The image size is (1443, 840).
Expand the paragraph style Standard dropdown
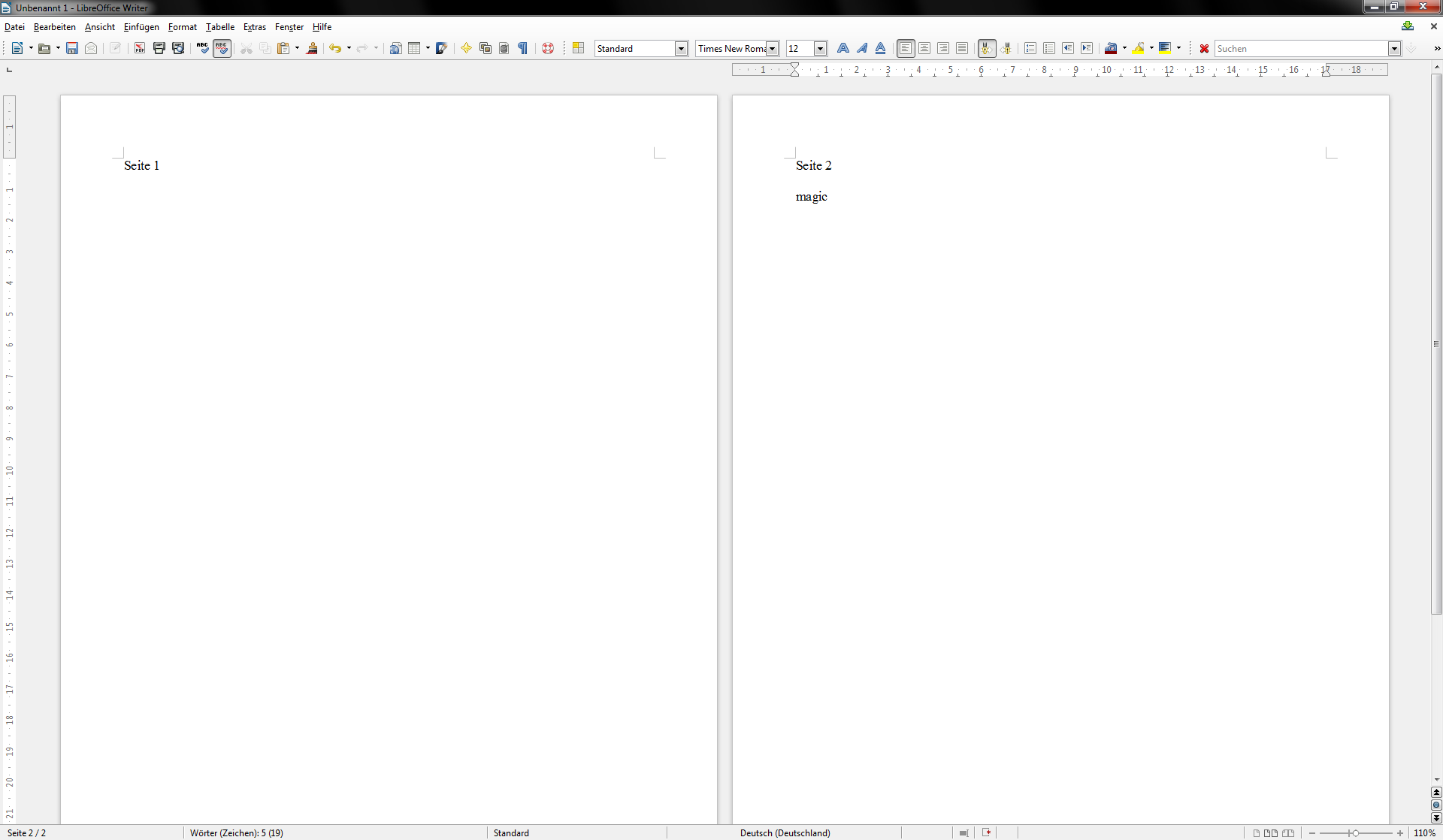point(681,48)
